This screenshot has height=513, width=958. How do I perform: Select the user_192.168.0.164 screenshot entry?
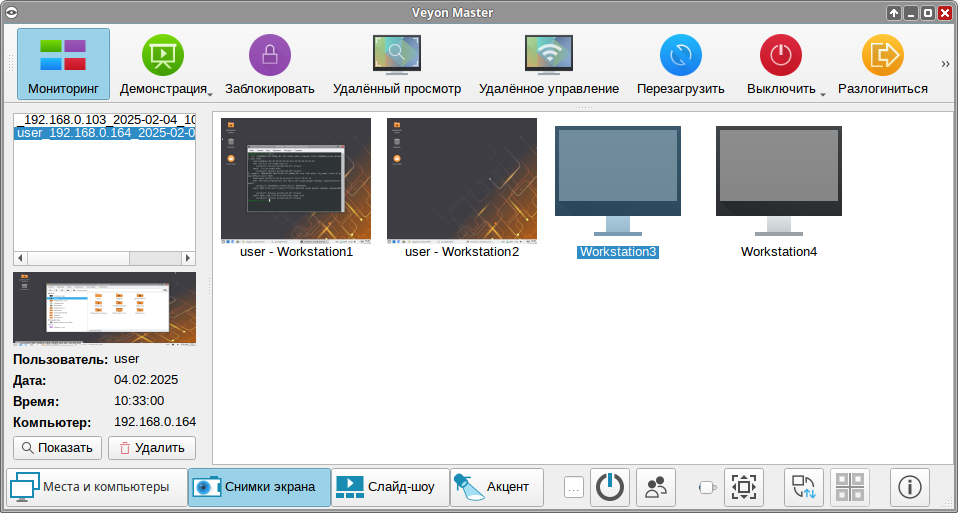[x=104, y=133]
